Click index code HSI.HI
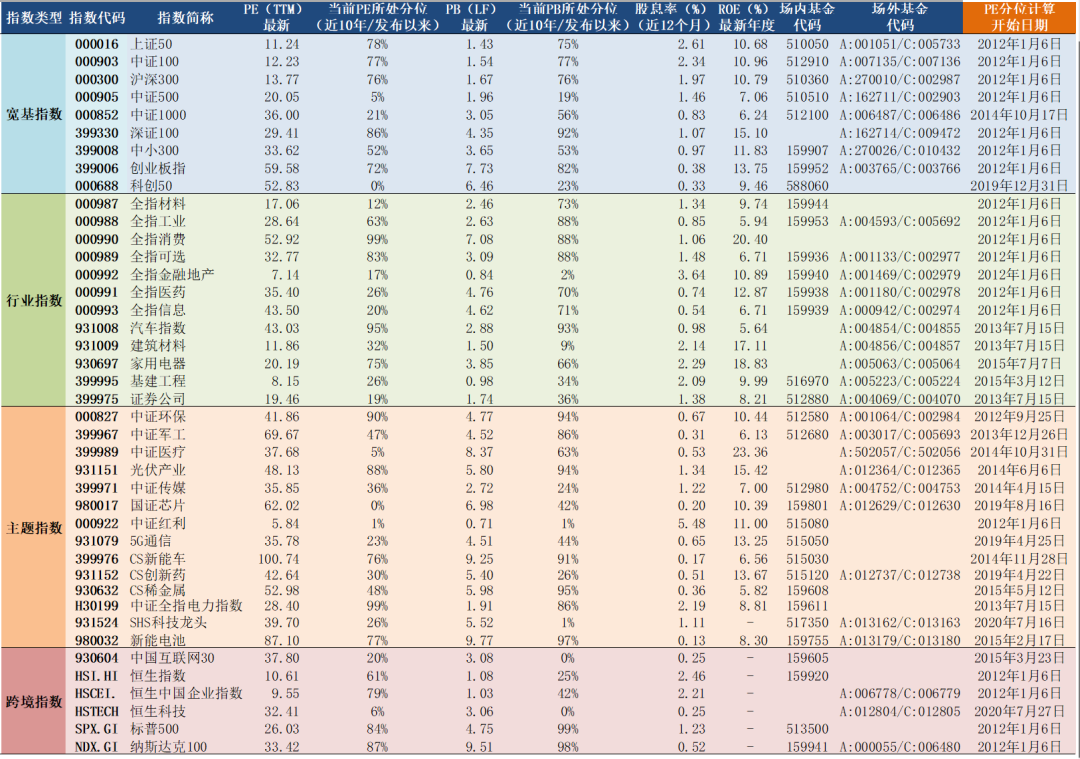This screenshot has width=1080, height=759. [x=96, y=676]
